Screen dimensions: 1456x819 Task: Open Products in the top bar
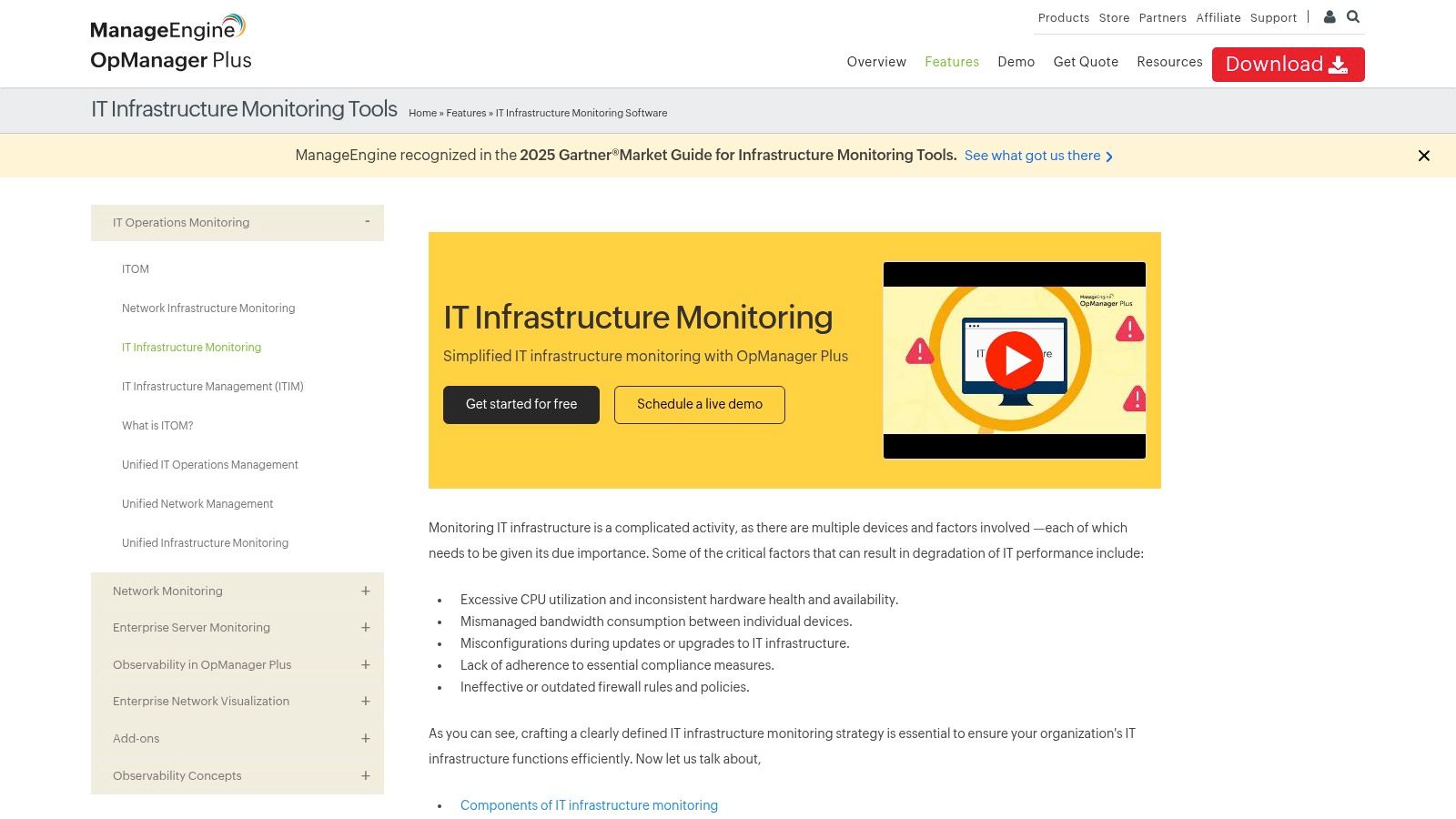1064,17
